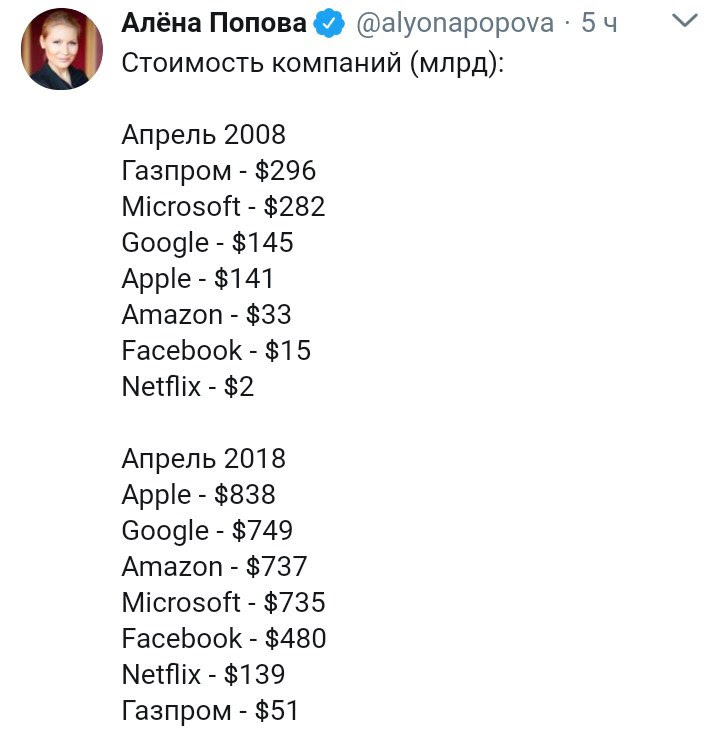This screenshot has width=720, height=743.
Task: Expand the tweet options chevron menu
Action: [685, 21]
